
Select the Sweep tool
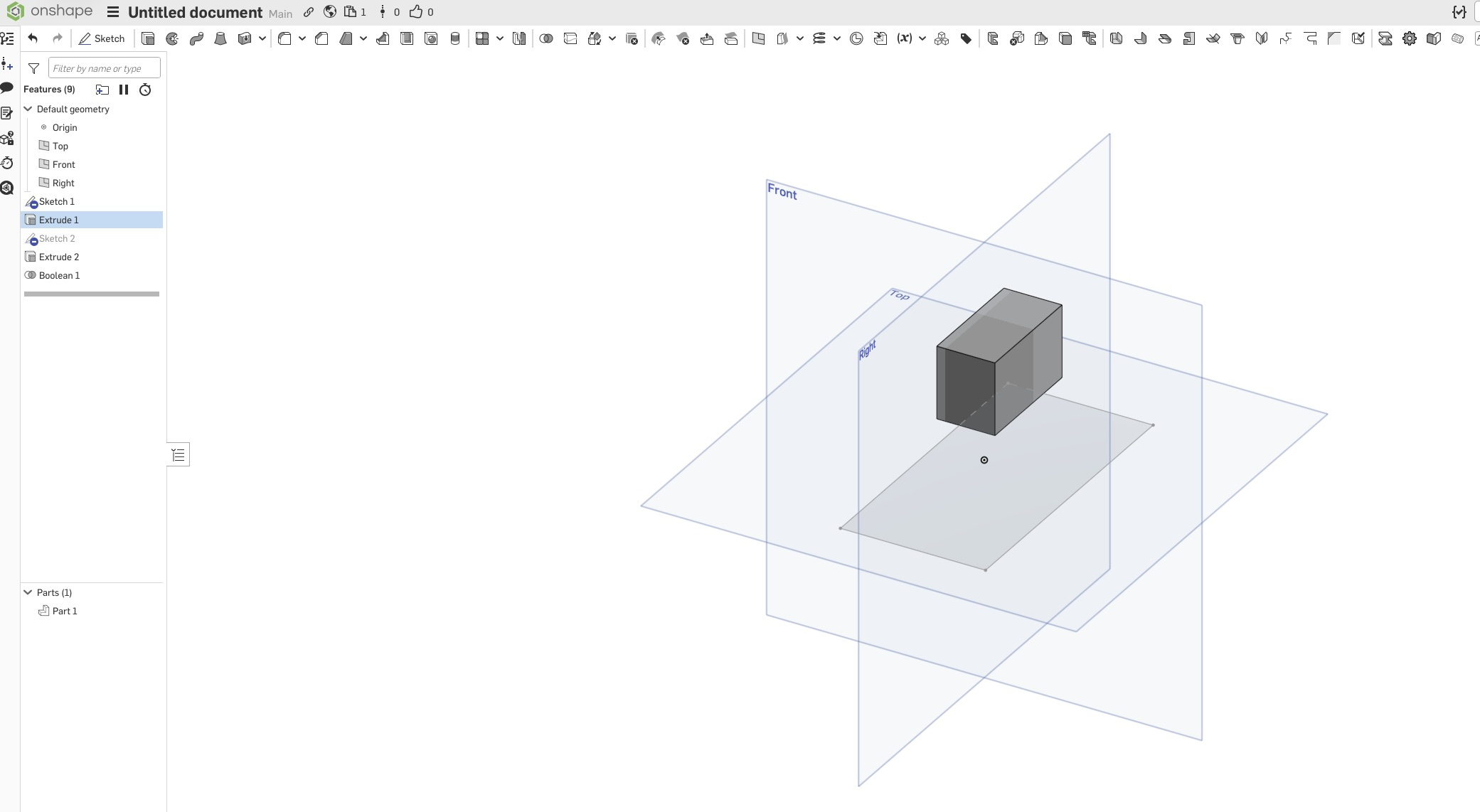point(196,38)
